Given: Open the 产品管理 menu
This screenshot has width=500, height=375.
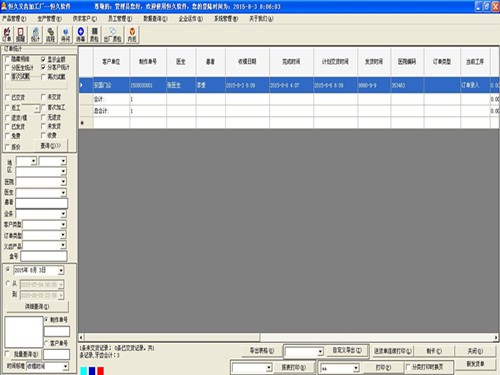Looking at the screenshot, I should (x=14, y=19).
